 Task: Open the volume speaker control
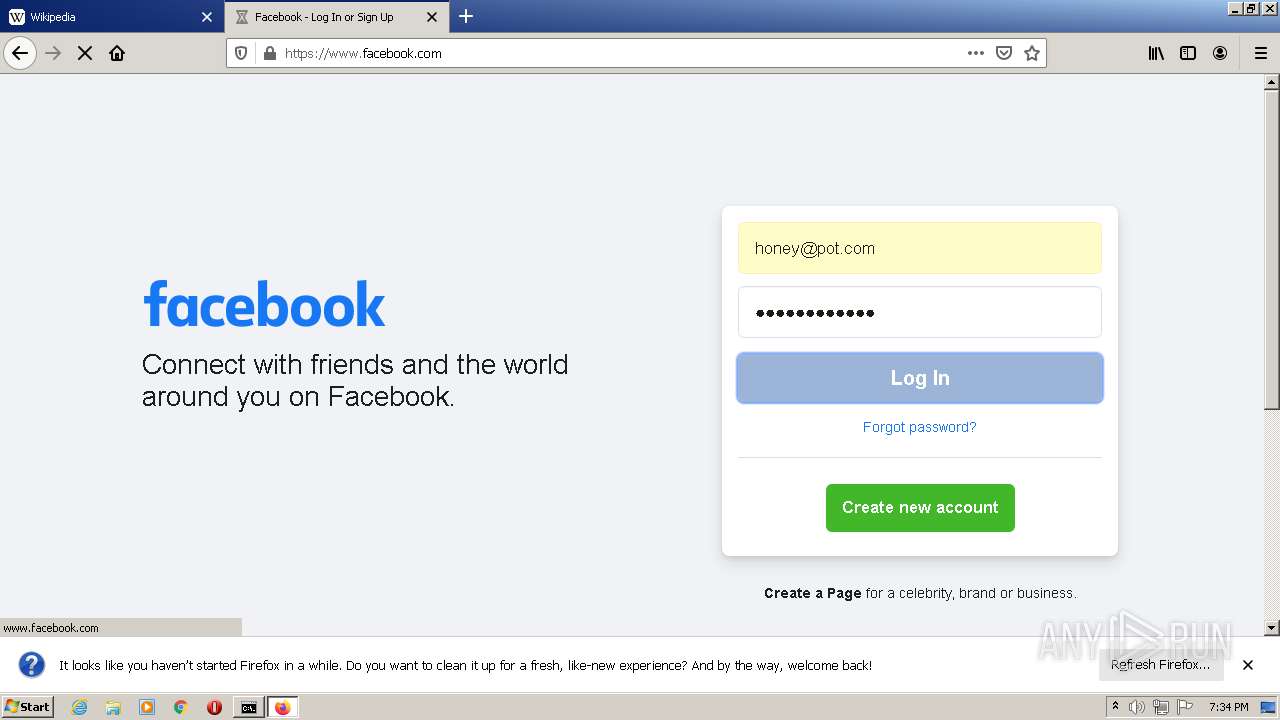pyautogui.click(x=1137, y=707)
